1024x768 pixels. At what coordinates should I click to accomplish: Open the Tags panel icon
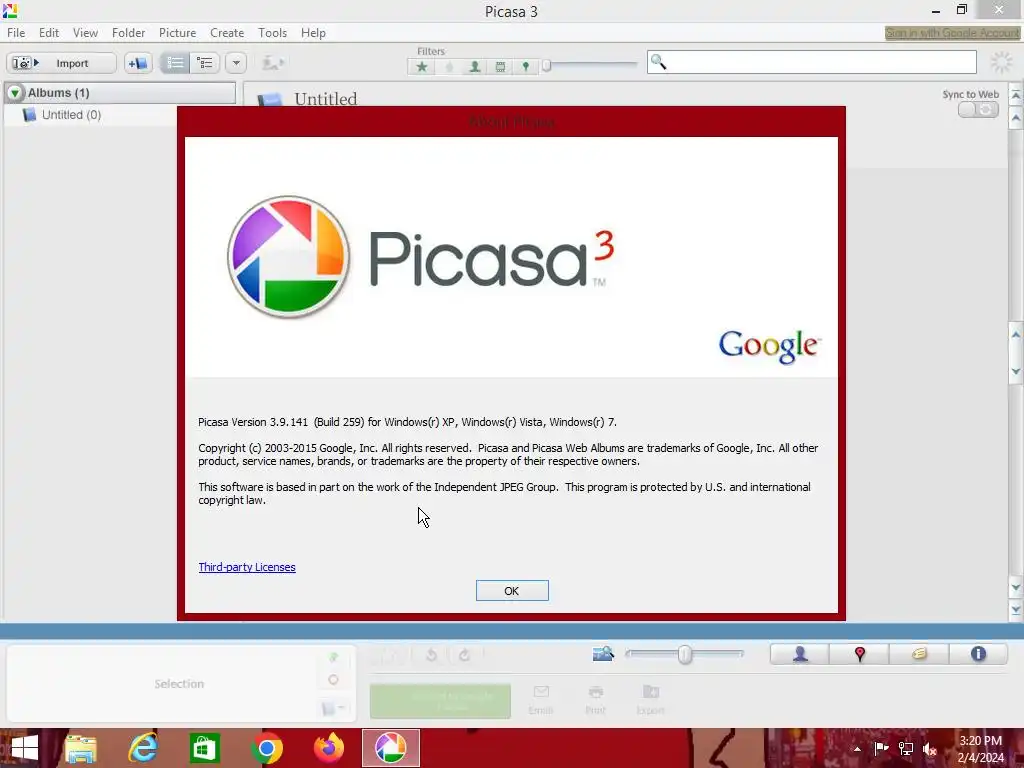click(x=919, y=654)
